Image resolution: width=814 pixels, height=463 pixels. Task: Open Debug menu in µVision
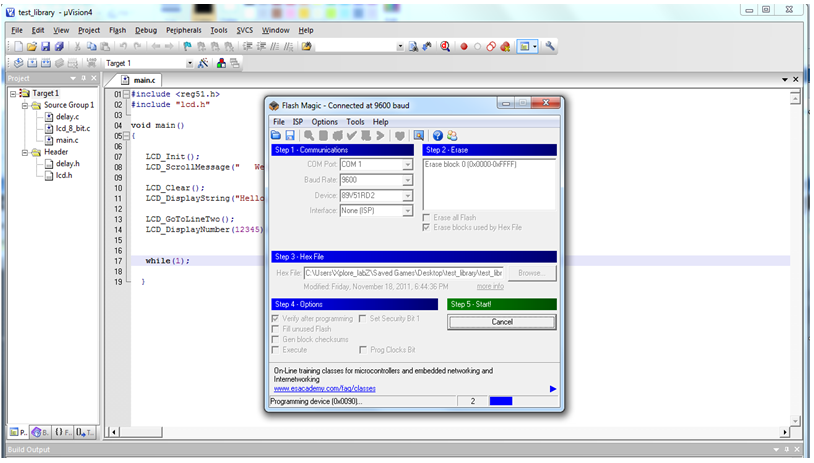pyautogui.click(x=146, y=30)
